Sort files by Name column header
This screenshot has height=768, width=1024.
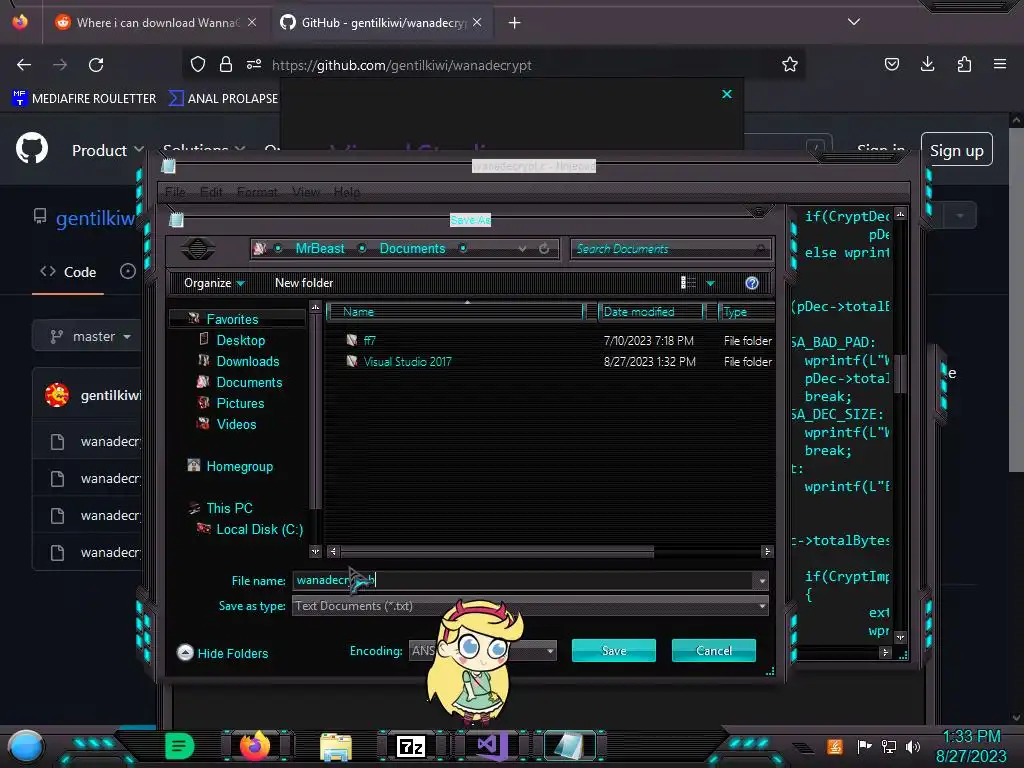tap(455, 312)
